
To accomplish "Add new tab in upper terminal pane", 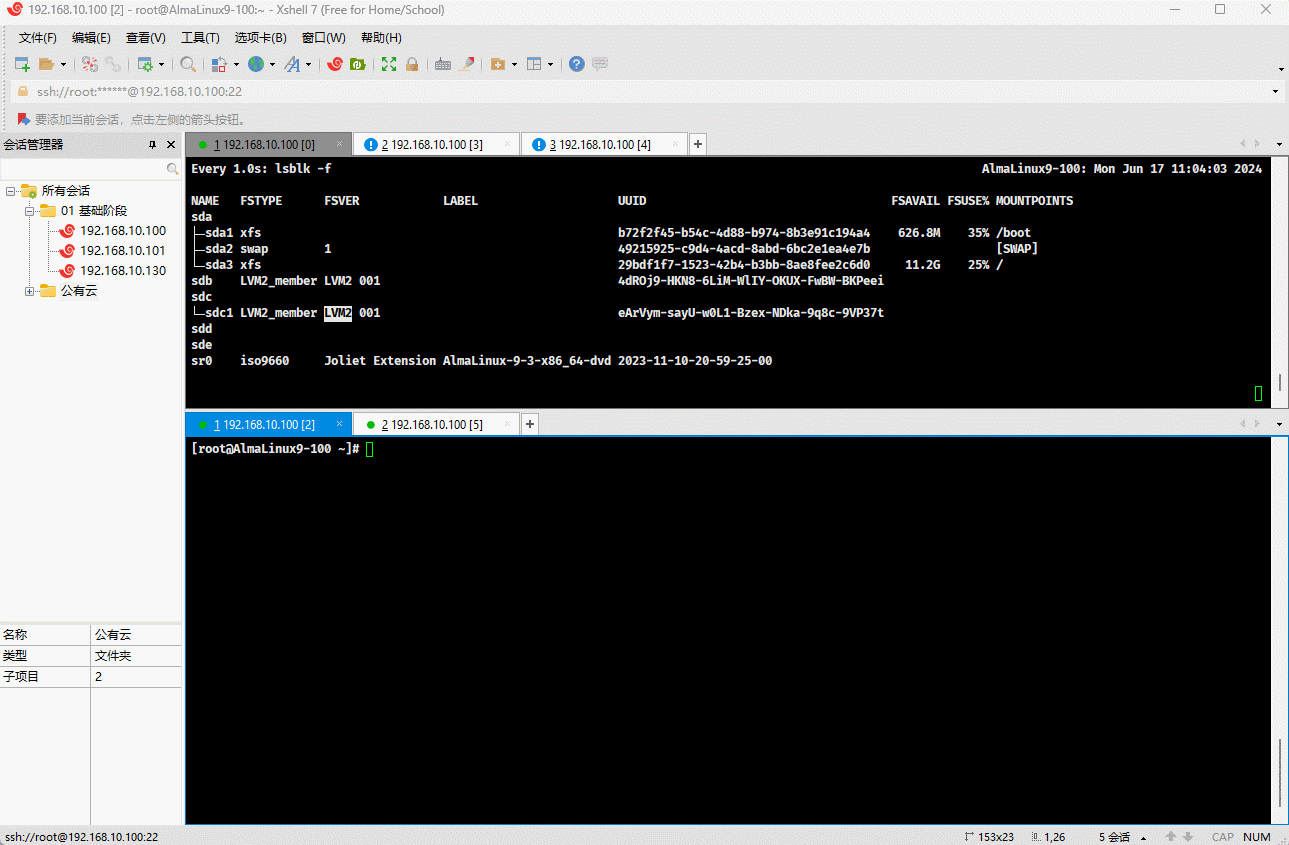I will (698, 145).
